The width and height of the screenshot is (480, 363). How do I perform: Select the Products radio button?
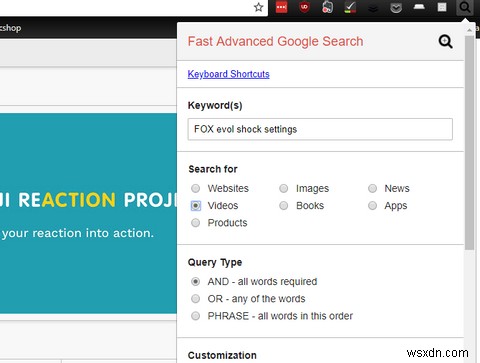(x=196, y=223)
